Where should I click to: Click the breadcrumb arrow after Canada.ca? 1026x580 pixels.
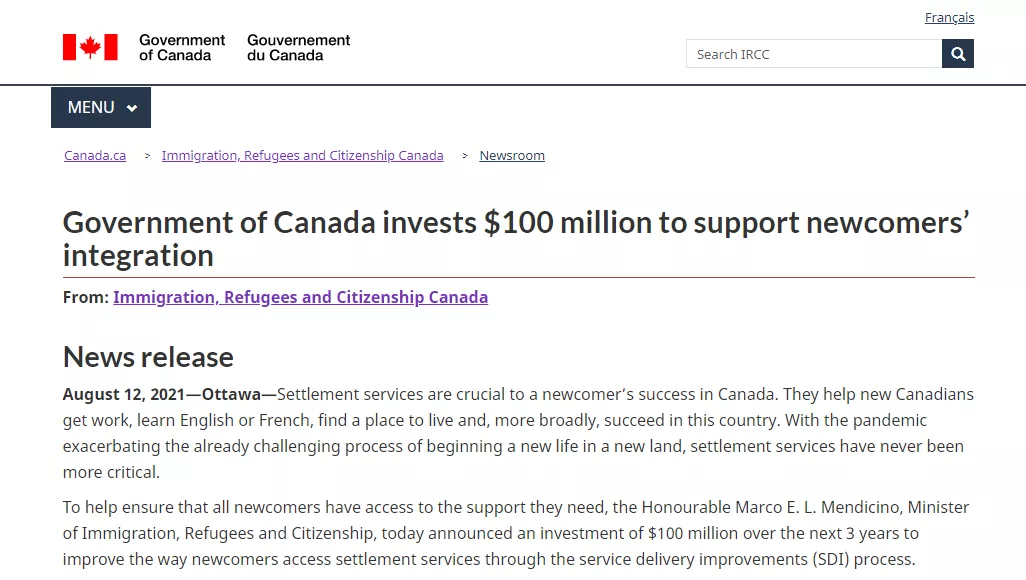tap(147, 156)
